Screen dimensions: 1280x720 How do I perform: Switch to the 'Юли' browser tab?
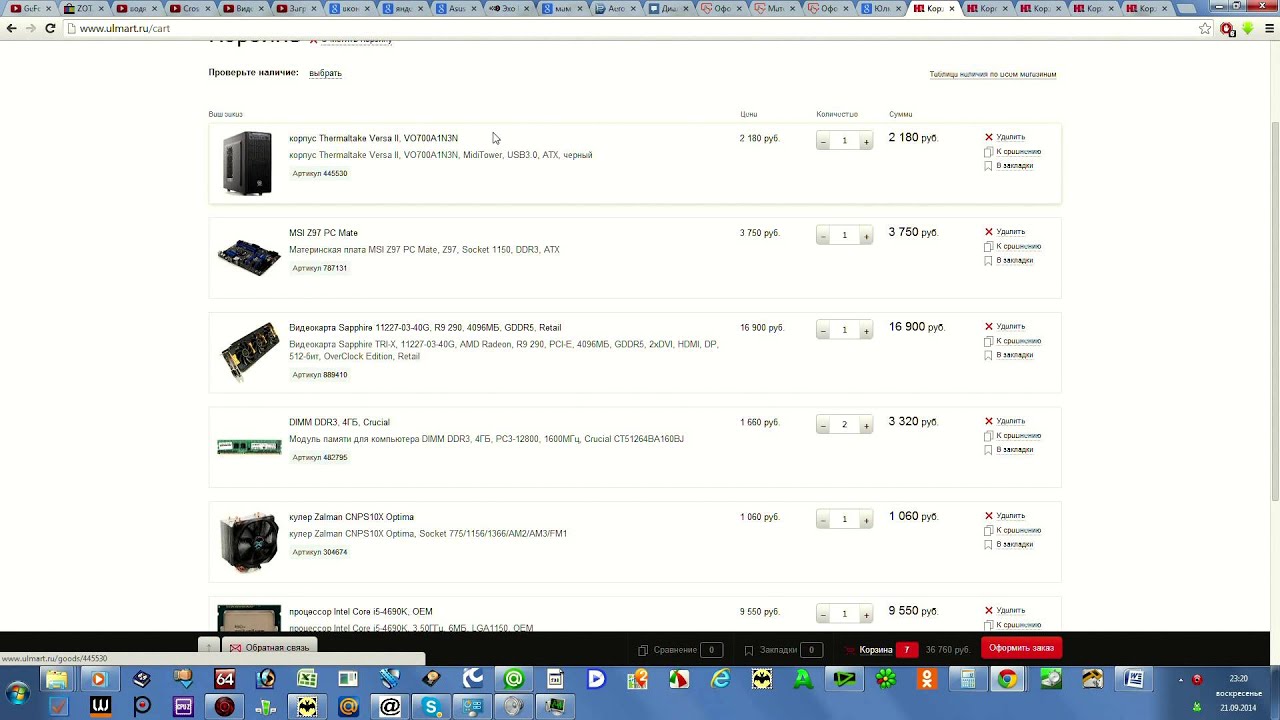(x=881, y=9)
